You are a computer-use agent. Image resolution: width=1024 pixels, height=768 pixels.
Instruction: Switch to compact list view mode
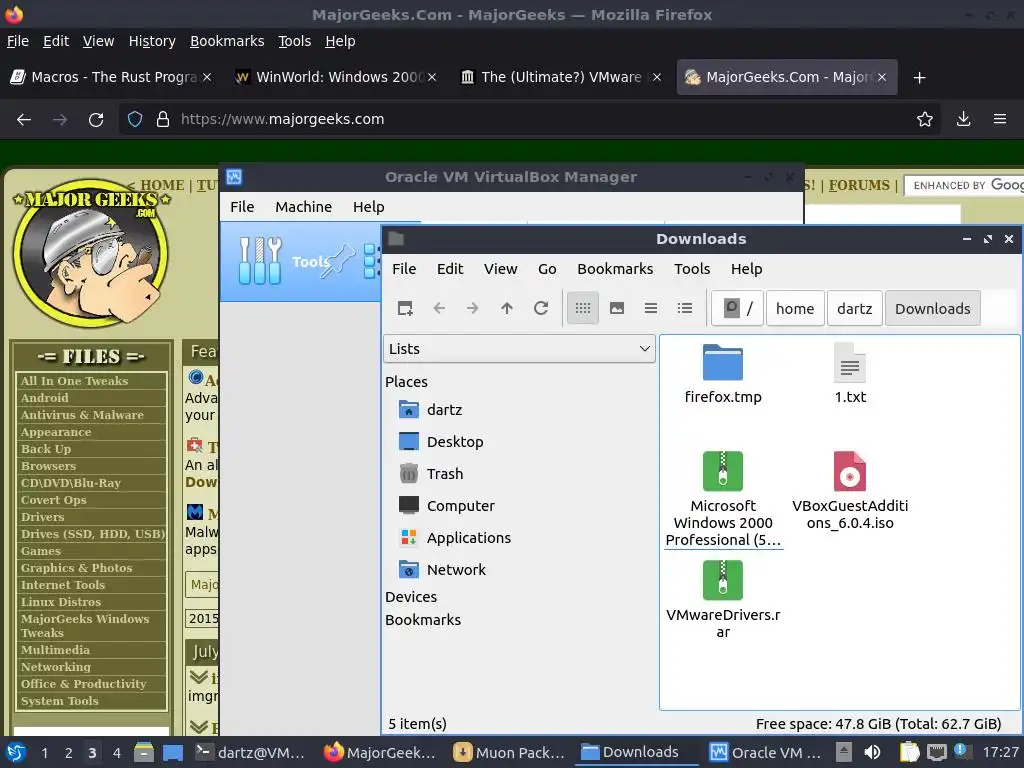tap(651, 308)
